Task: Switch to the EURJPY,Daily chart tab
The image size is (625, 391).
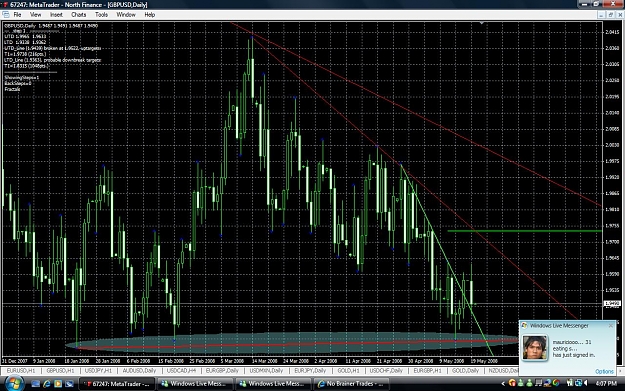Action: pyautogui.click(x=310, y=371)
